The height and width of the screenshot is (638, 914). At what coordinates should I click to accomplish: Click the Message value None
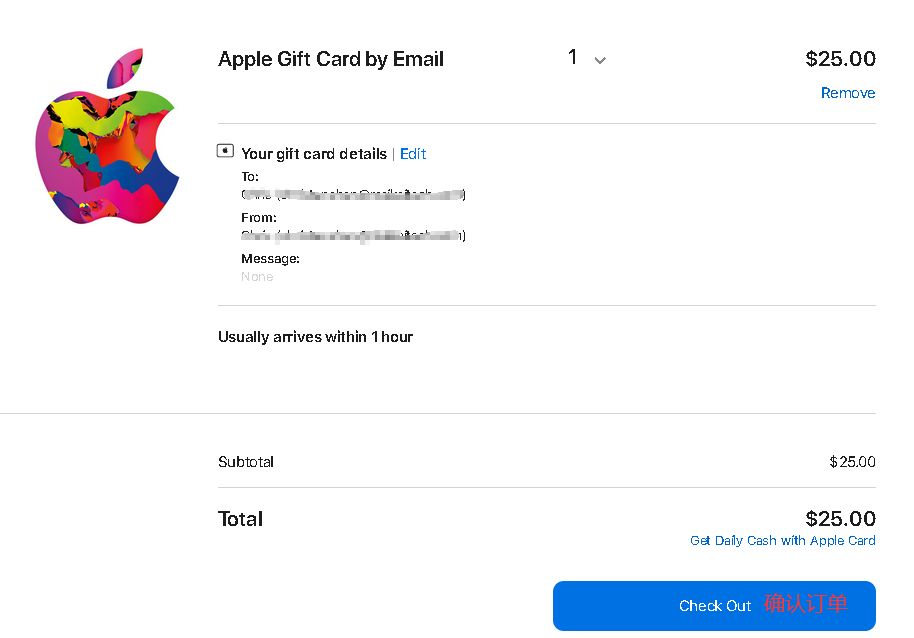257,277
